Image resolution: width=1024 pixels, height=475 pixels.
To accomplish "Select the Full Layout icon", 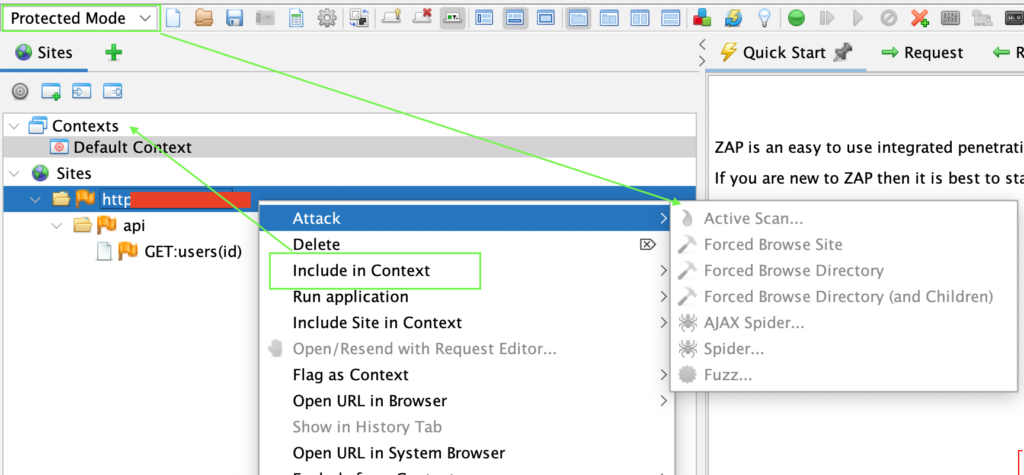I will tap(545, 18).
